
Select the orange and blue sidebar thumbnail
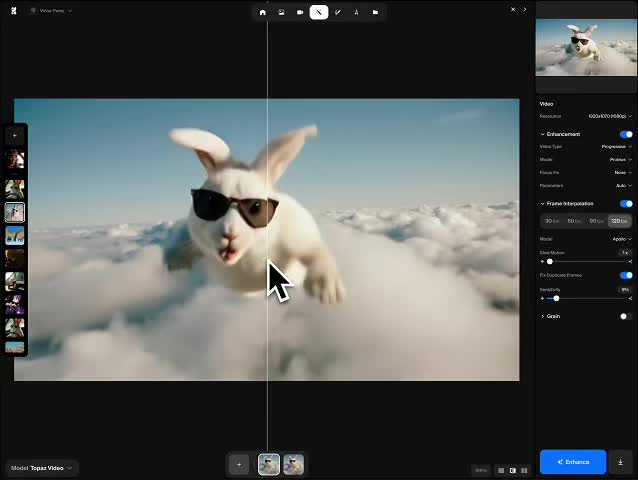(15, 236)
